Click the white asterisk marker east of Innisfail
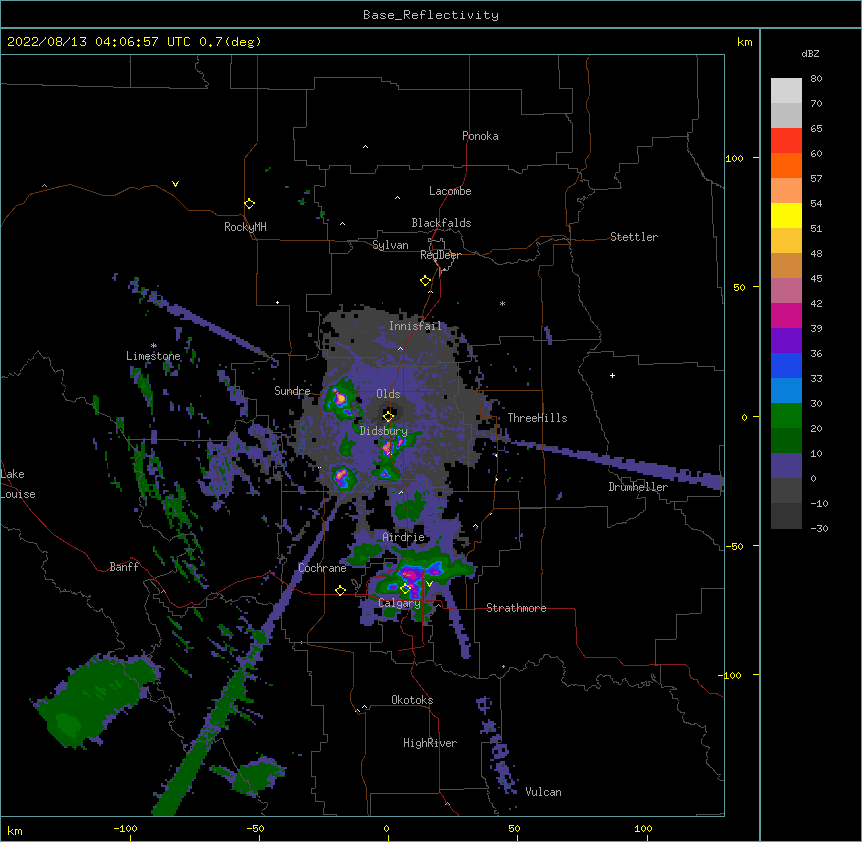862x842 pixels. pyautogui.click(x=502, y=303)
